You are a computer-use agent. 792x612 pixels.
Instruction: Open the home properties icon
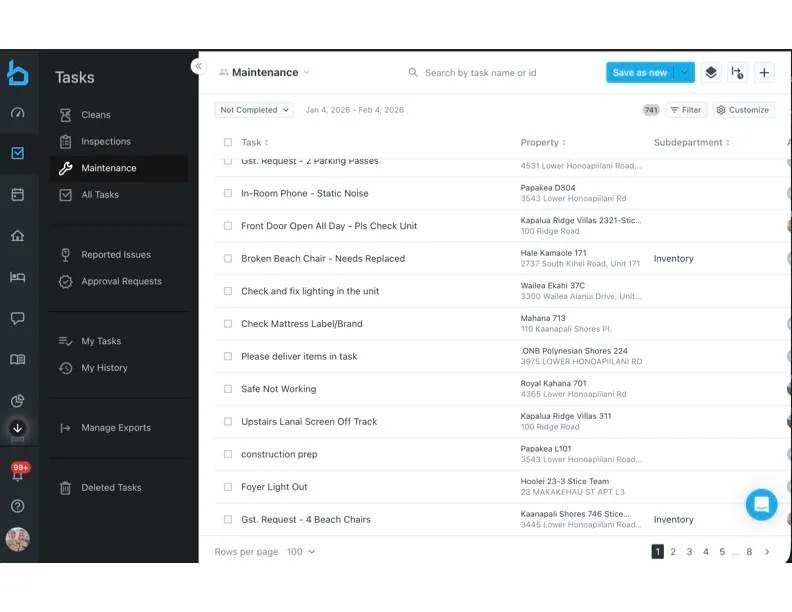pos(17,236)
